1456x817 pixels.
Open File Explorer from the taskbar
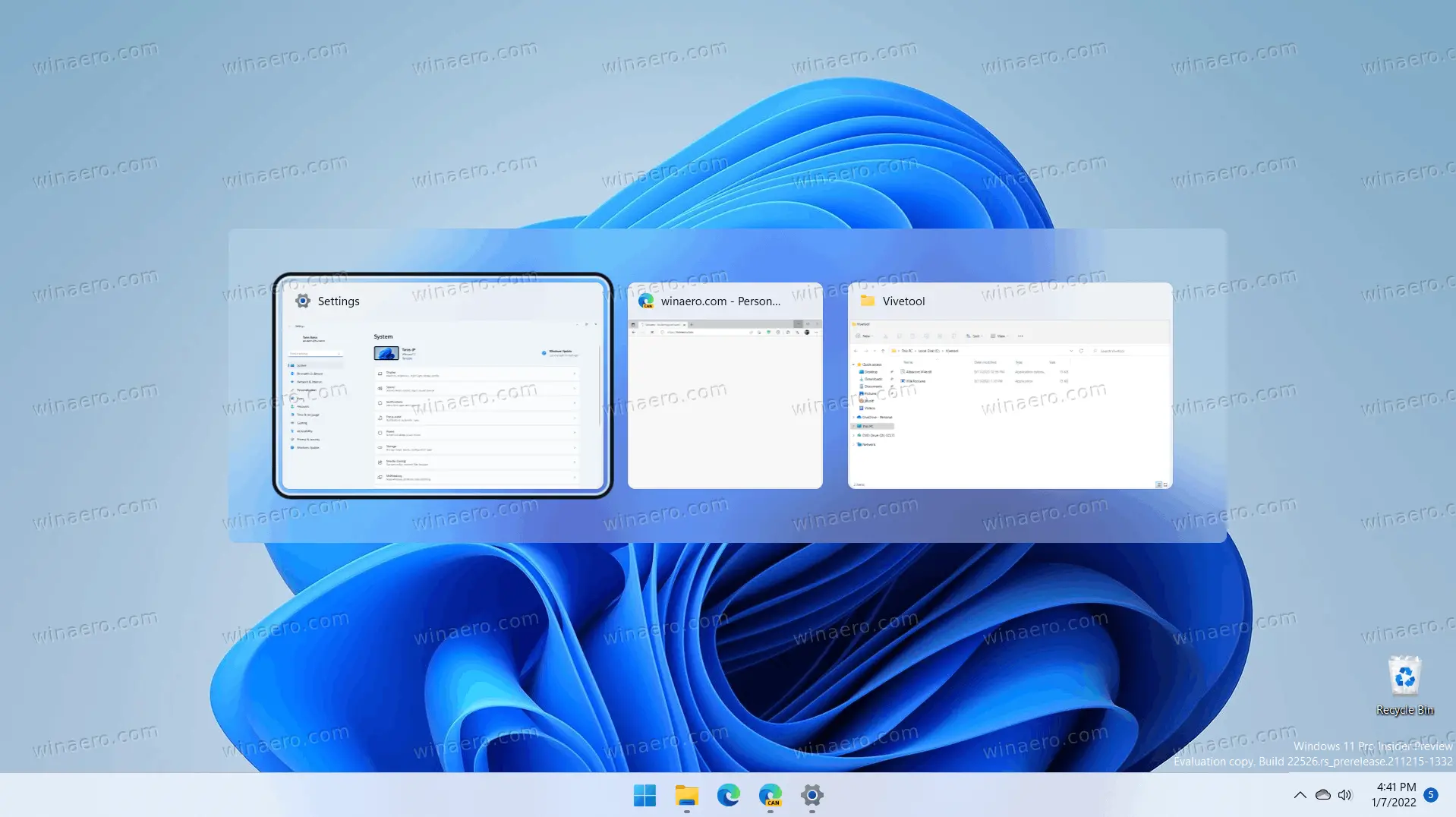click(x=686, y=795)
